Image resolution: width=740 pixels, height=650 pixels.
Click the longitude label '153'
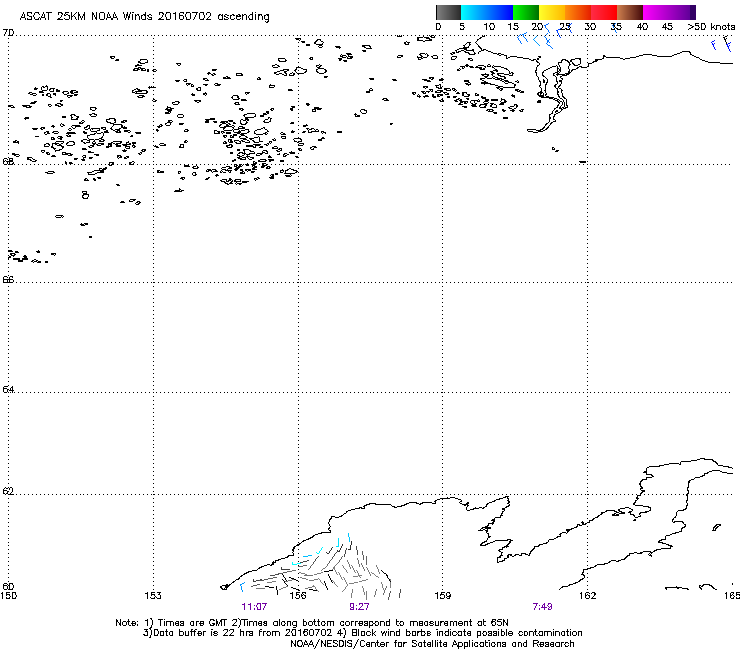click(153, 596)
